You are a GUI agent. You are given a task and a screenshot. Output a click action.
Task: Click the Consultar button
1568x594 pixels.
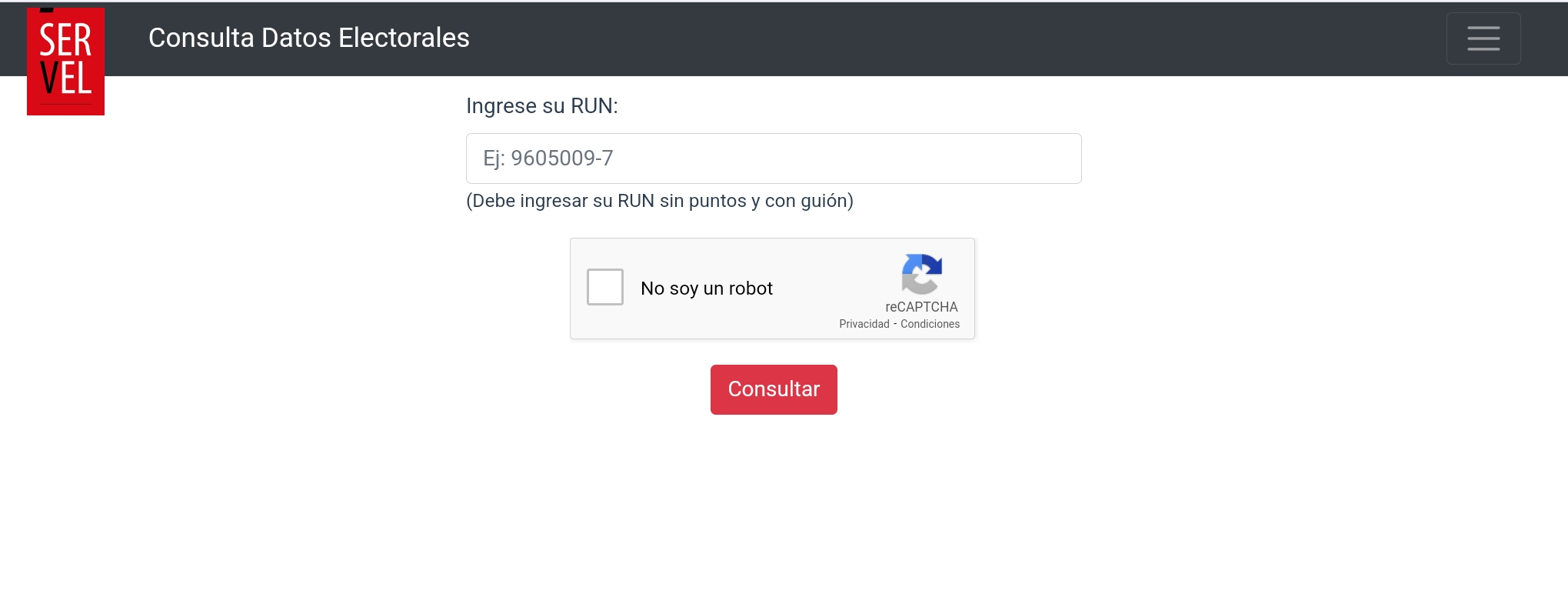point(774,389)
